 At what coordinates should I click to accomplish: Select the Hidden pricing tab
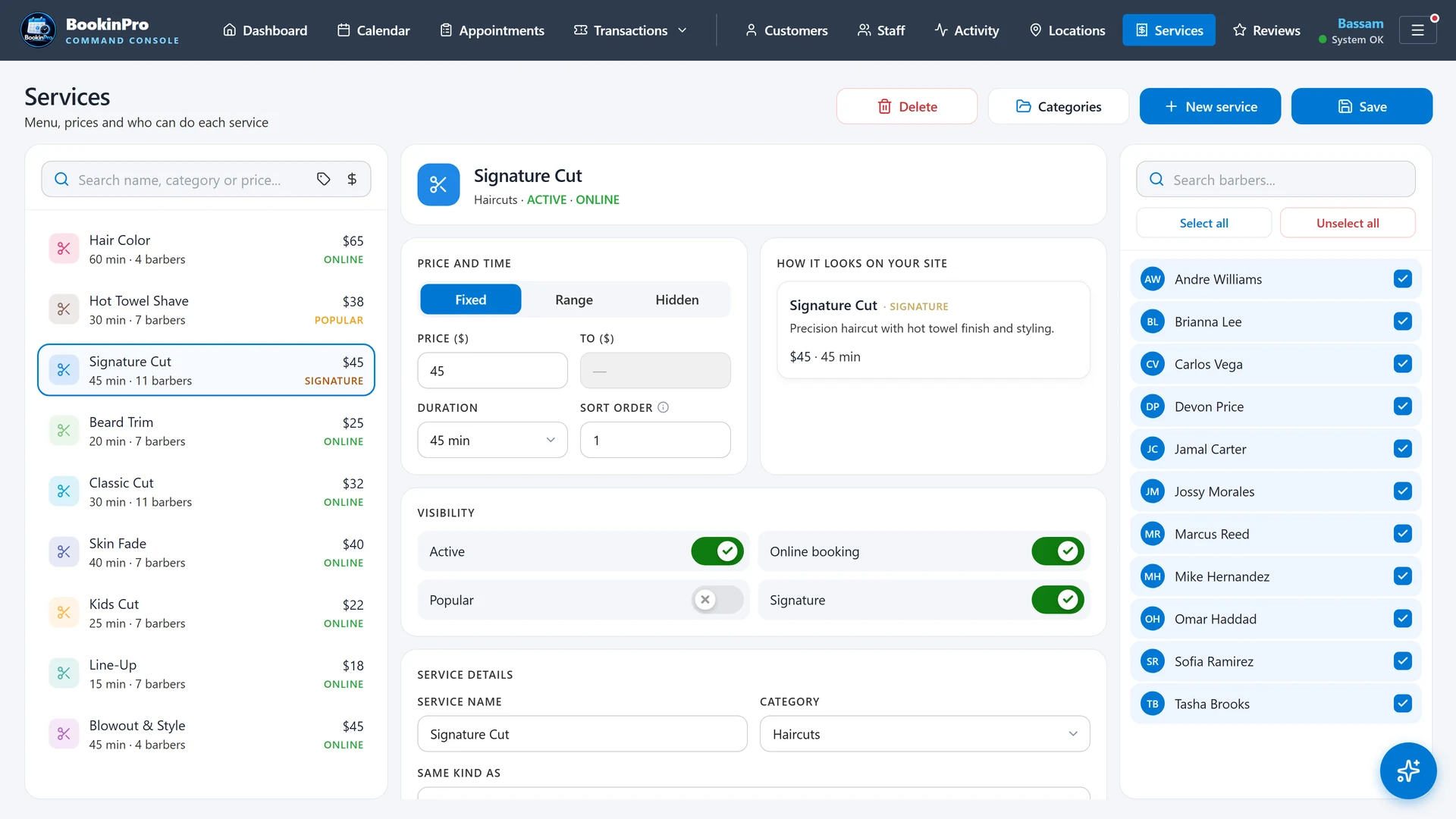677,300
